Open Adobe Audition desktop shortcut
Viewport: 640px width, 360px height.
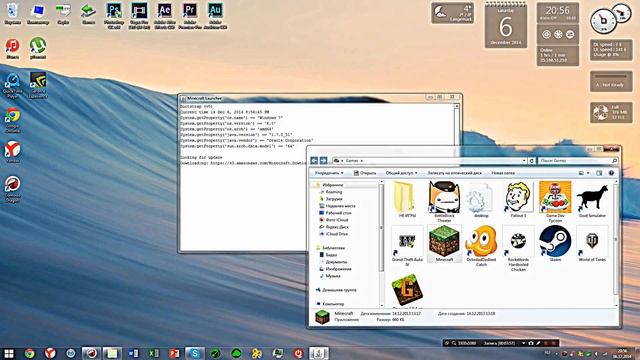[x=215, y=16]
